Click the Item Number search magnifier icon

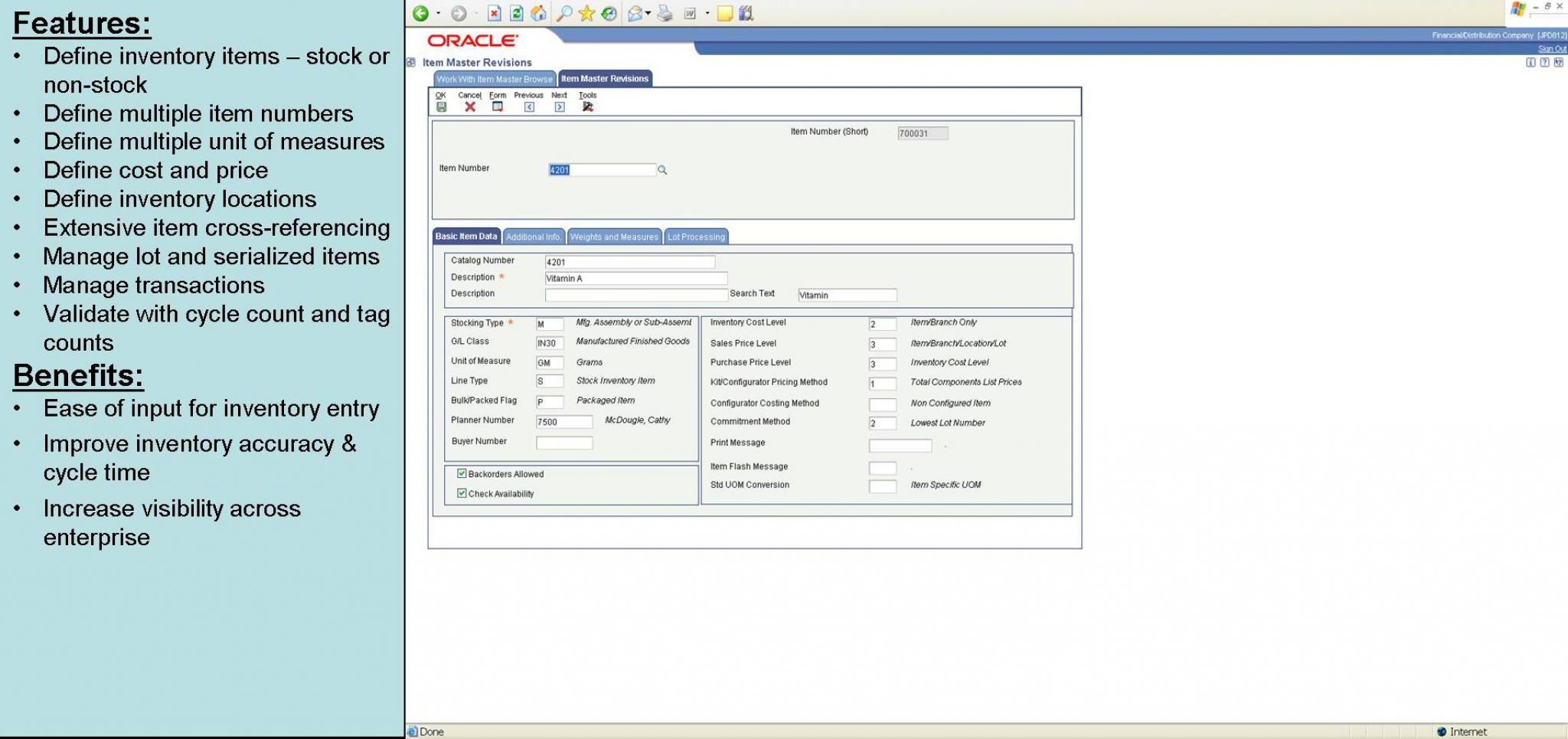pos(663,169)
